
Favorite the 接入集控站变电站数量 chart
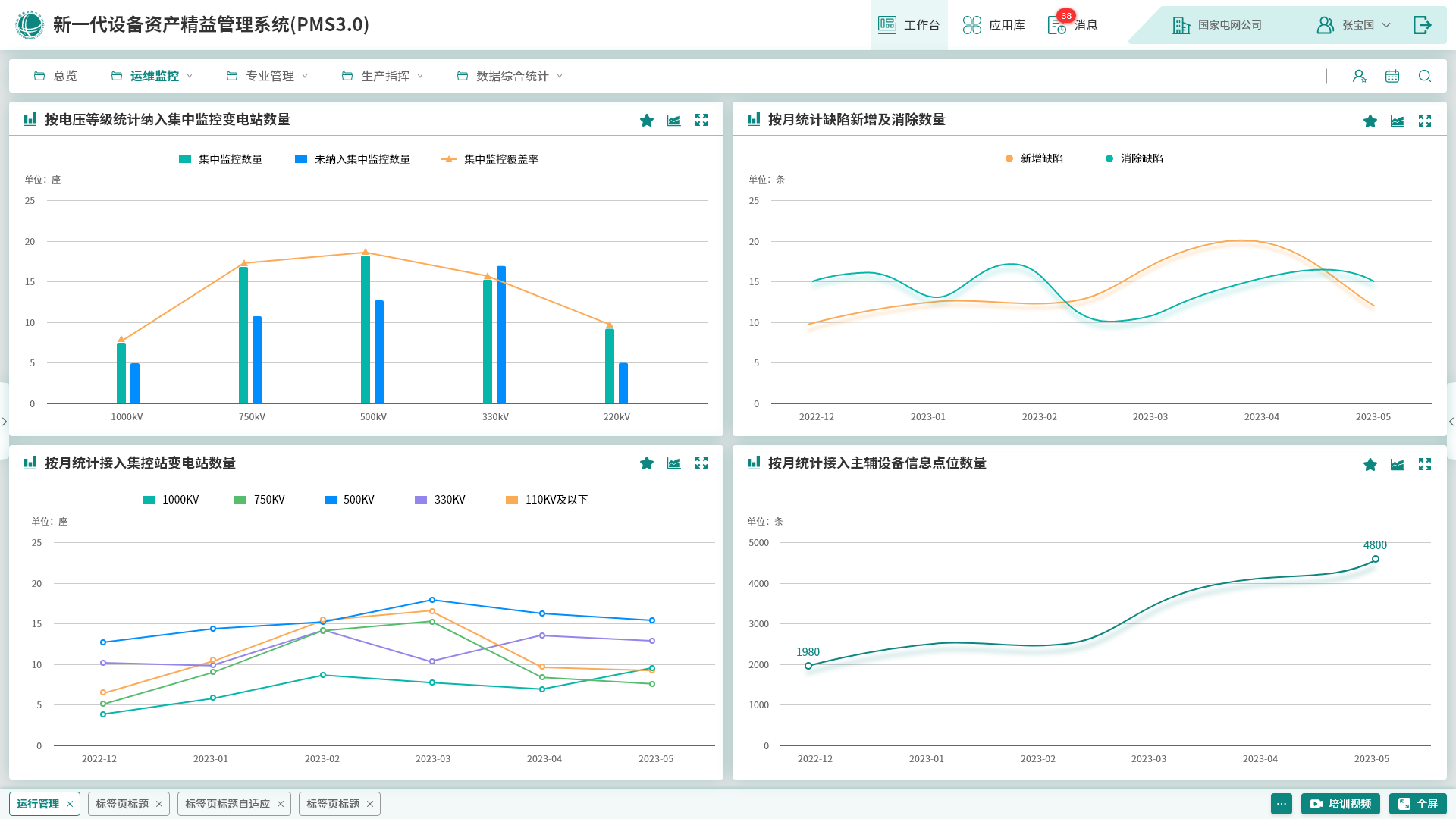click(647, 463)
